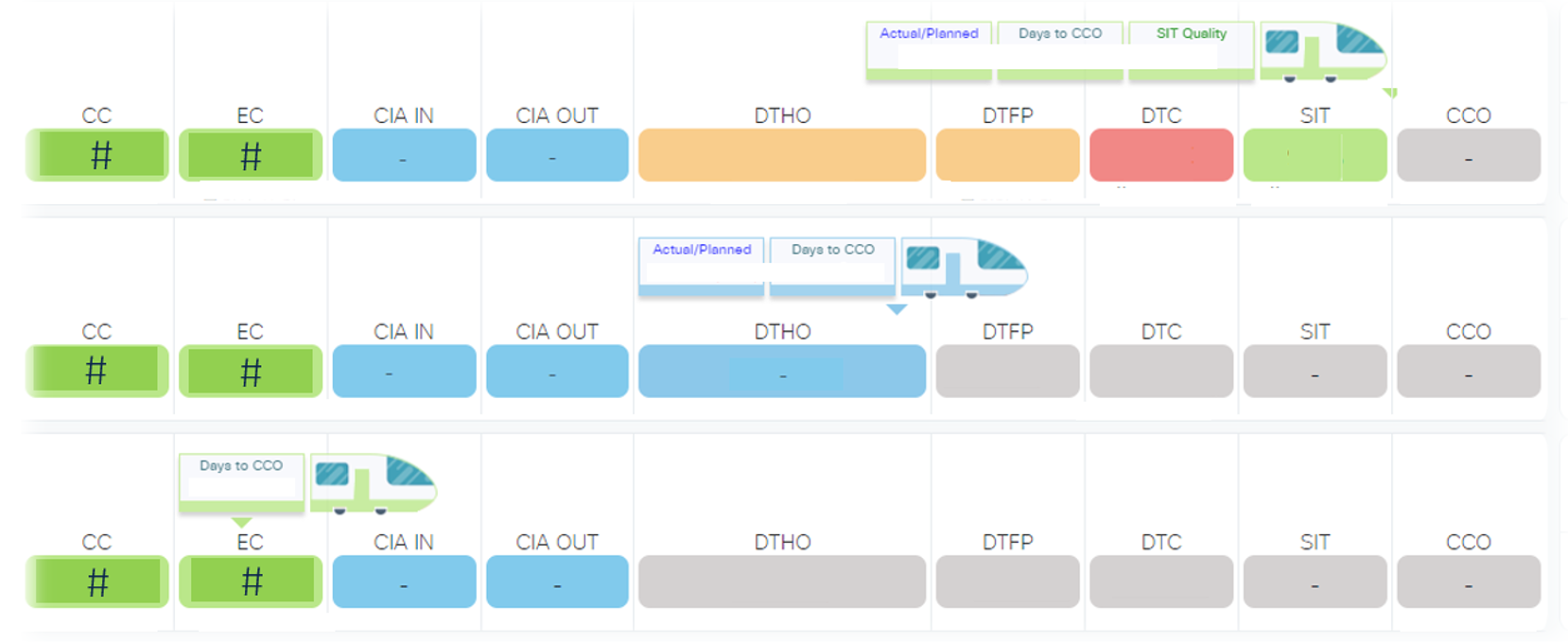Click the green pointer triangle above bottom EC

tap(241, 522)
